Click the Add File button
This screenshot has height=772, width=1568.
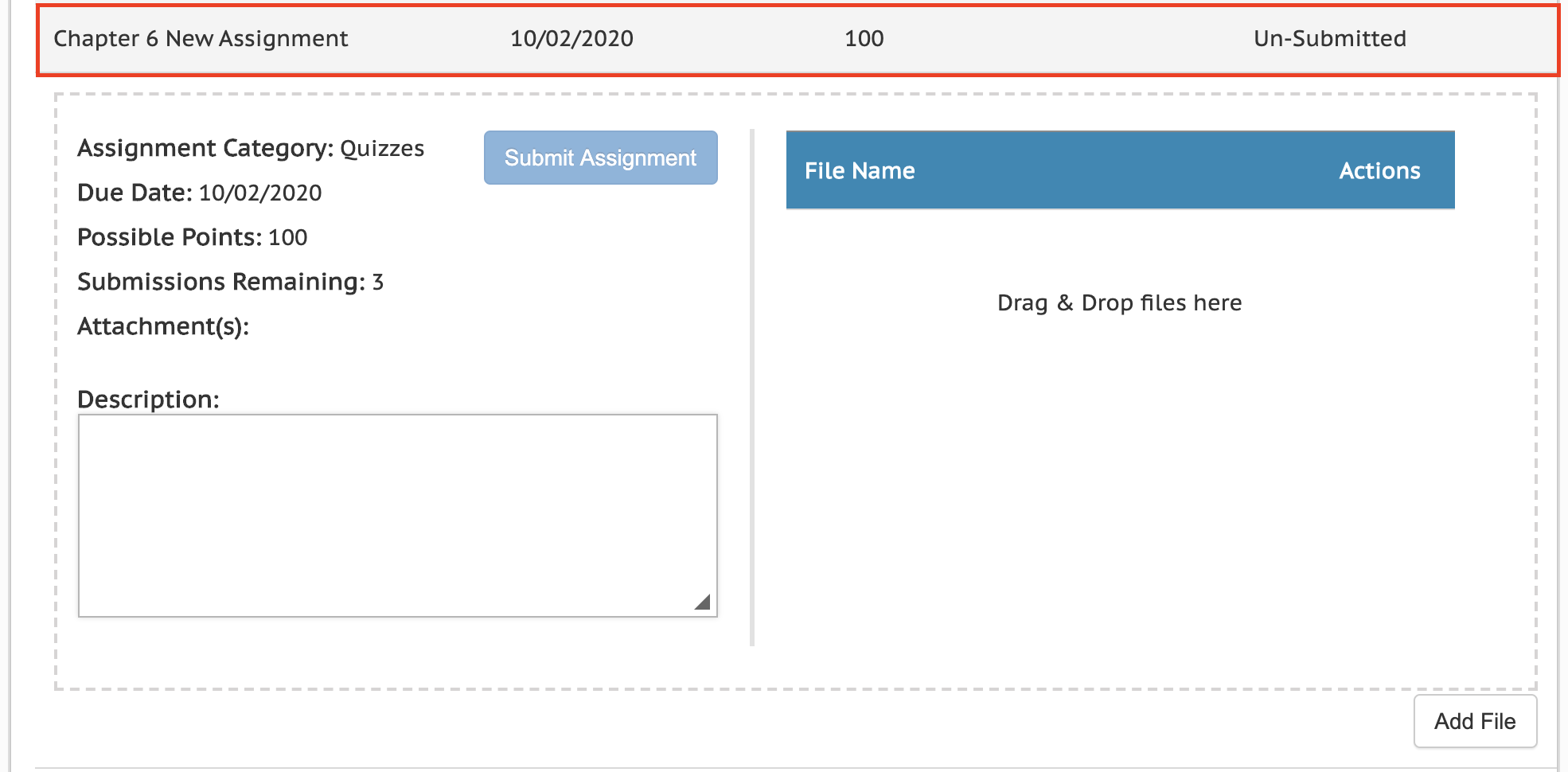point(1475,721)
